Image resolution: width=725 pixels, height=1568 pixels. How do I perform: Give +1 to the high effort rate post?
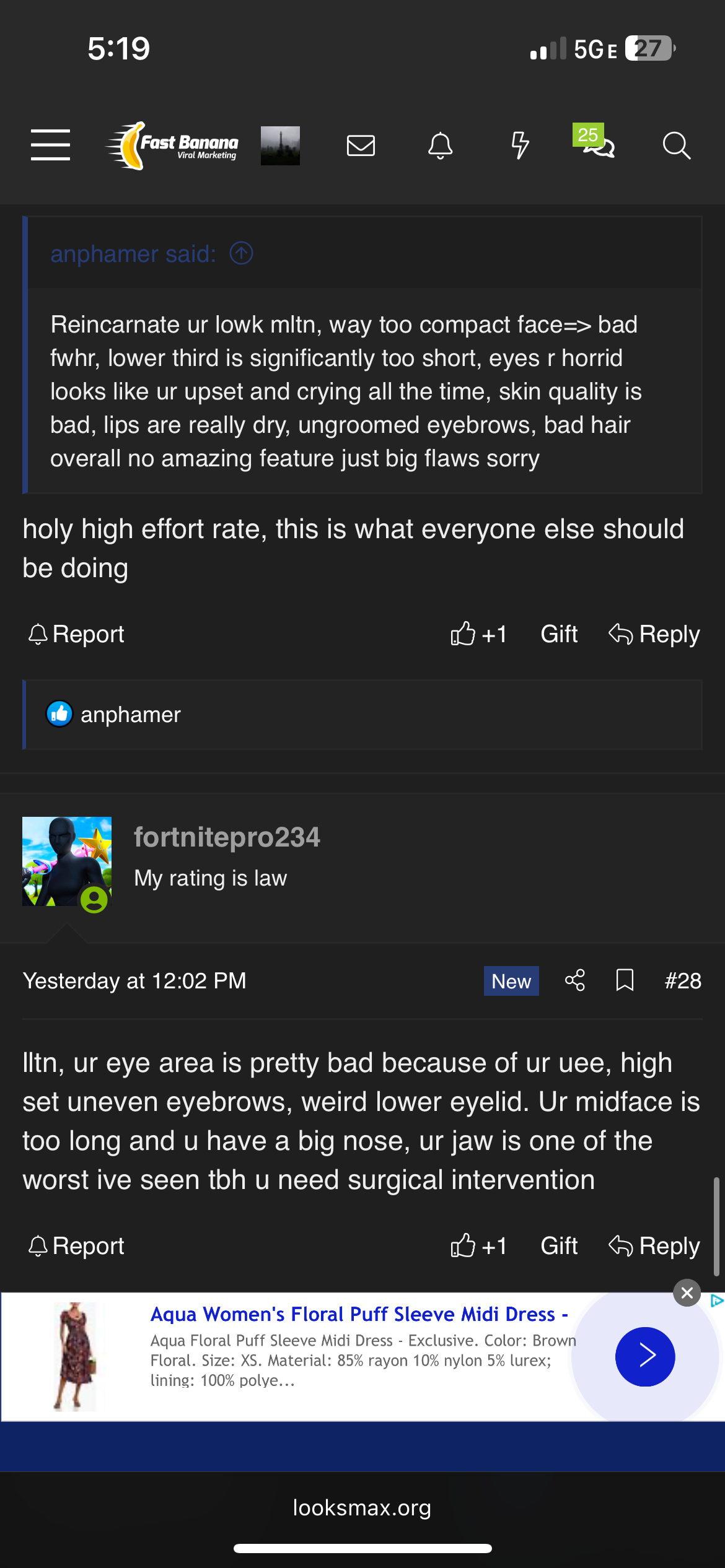[478, 634]
